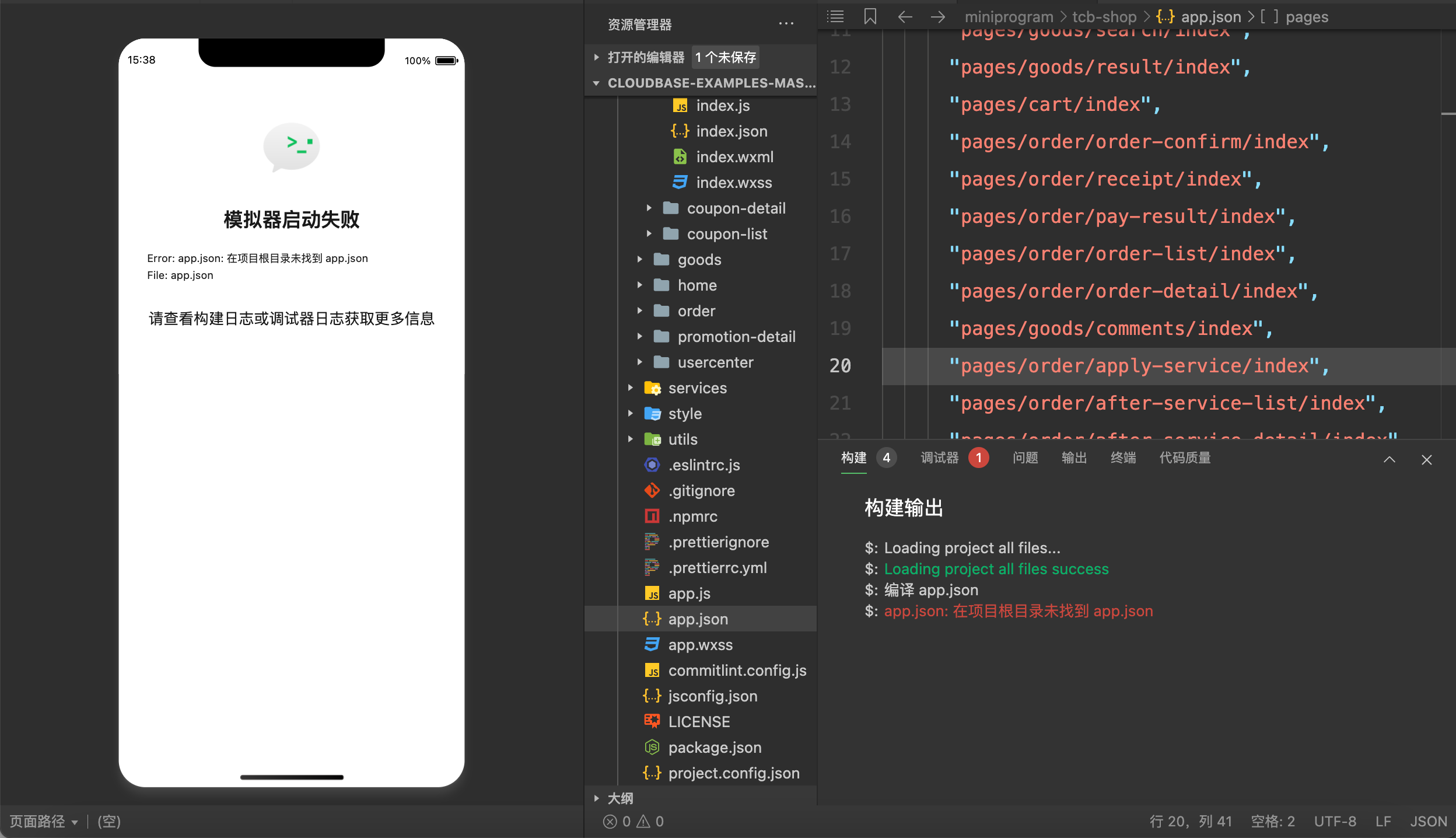Click JSON language mode in status bar
Image resolution: width=1456 pixels, height=838 pixels.
[x=1428, y=822]
